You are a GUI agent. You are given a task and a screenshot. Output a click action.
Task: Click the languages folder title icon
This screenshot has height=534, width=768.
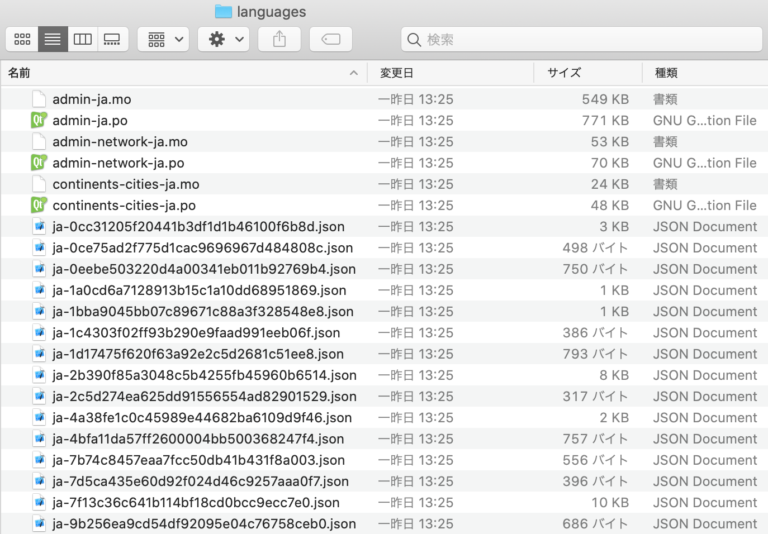223,11
